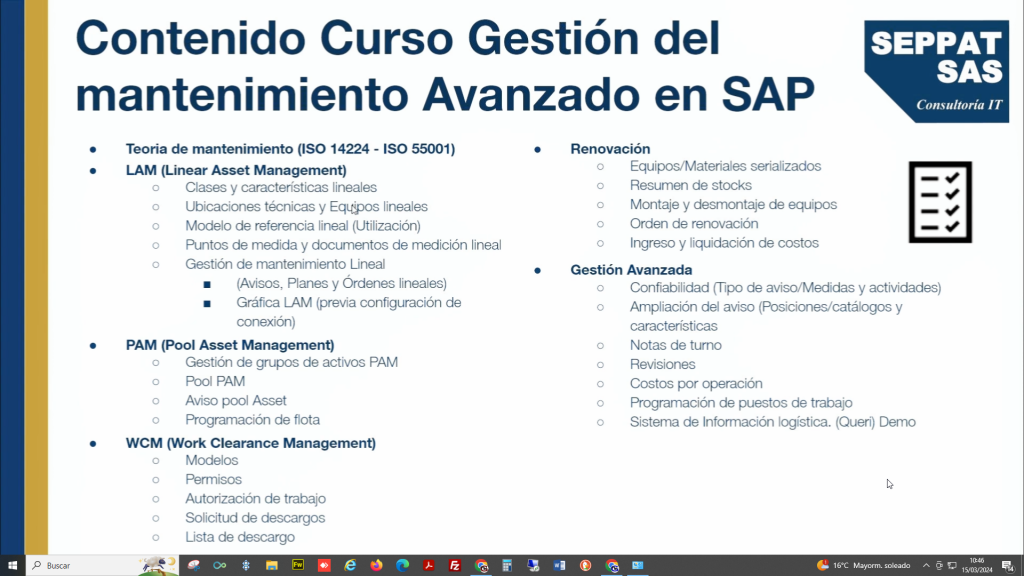Click the slide title 'Contenido Curso Gestión del mantenimiento'
This screenshot has height=576, width=1024.
[445, 65]
